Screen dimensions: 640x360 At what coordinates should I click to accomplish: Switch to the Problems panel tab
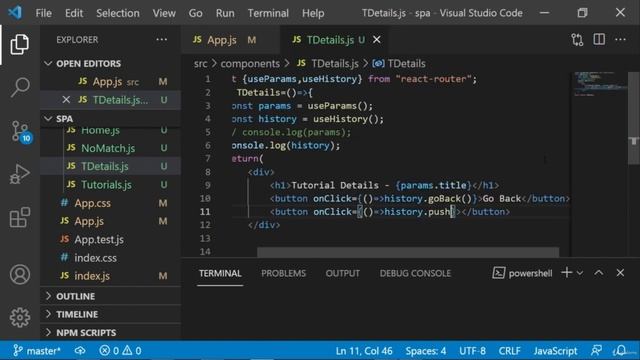pyautogui.click(x=284, y=273)
